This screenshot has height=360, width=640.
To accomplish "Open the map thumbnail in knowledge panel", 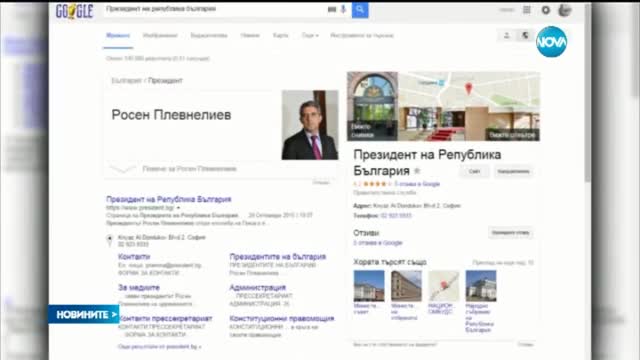I will tap(469, 89).
